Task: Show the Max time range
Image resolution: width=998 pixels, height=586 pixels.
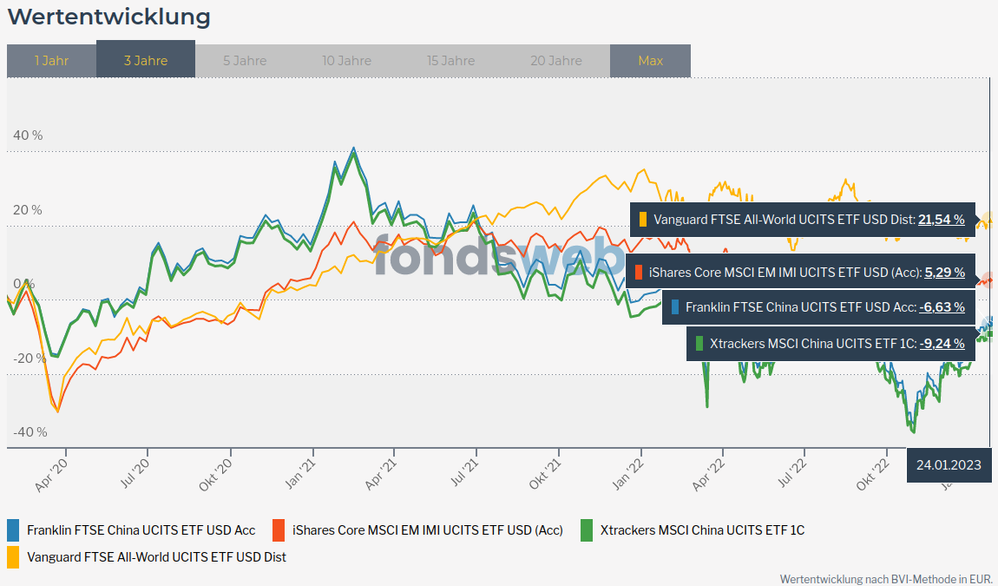Action: coord(650,61)
